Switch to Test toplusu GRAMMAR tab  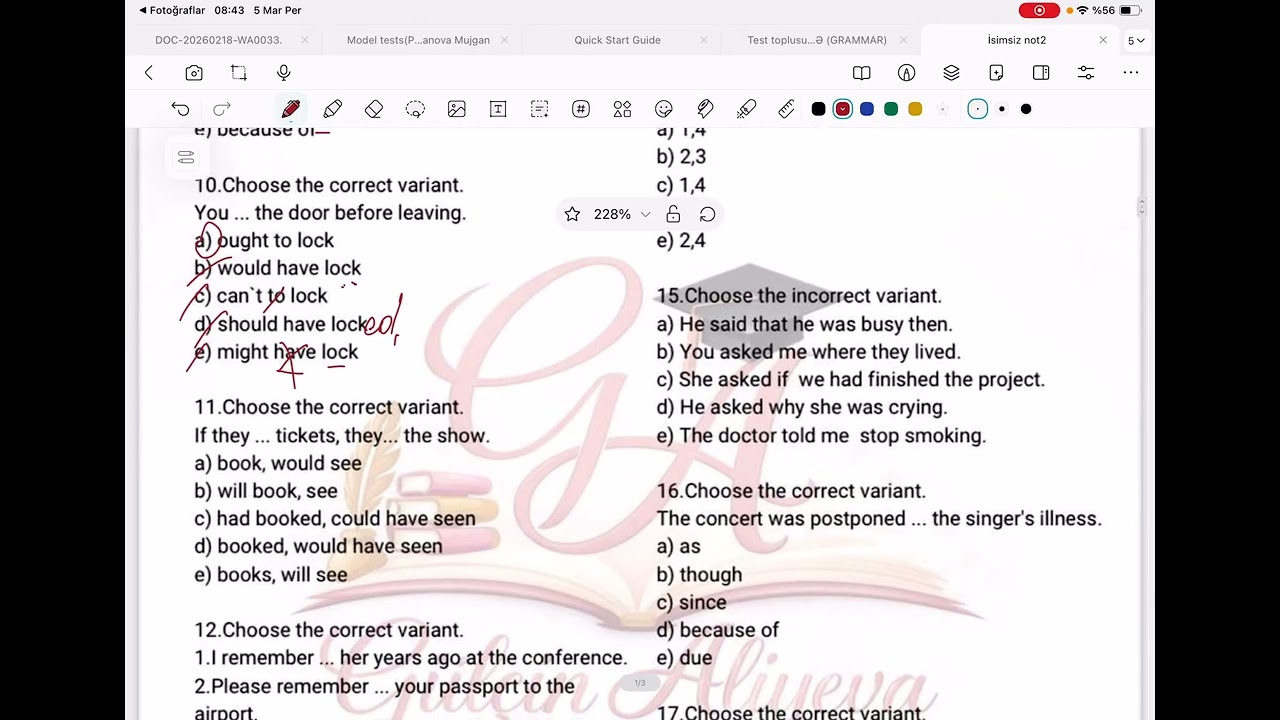pyautogui.click(x=817, y=40)
